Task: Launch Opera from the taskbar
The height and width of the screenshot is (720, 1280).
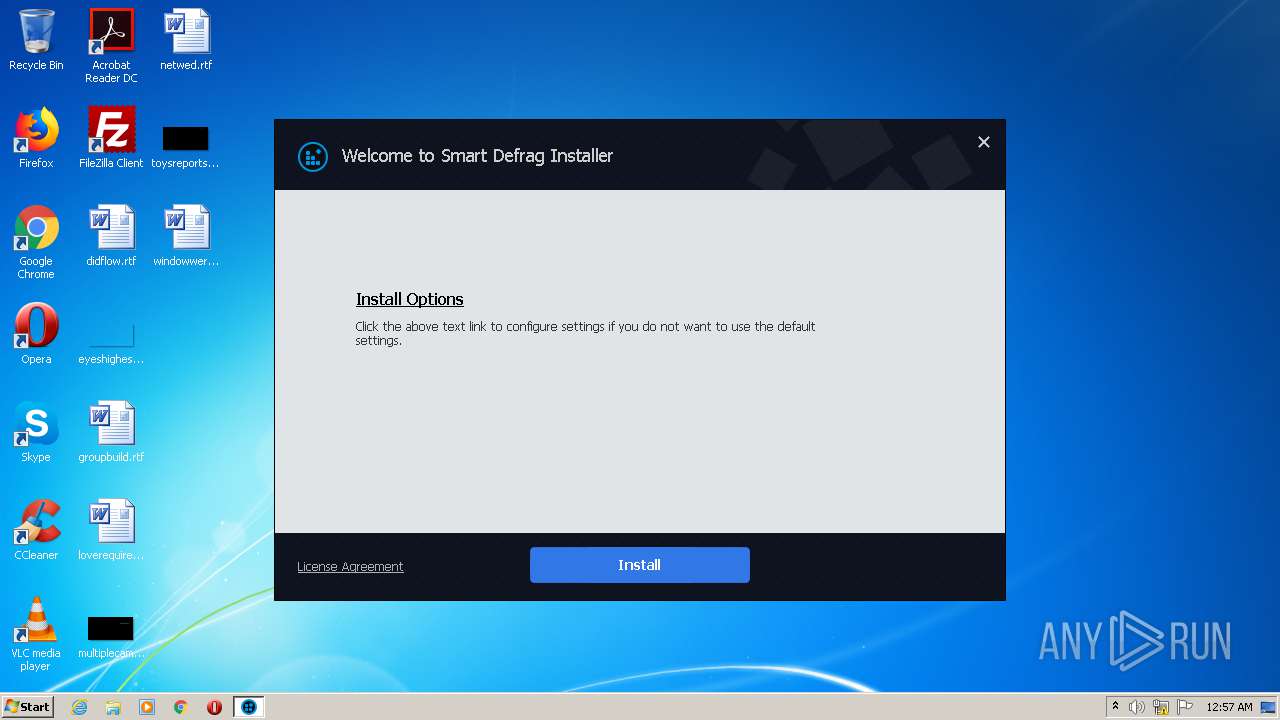Action: pos(214,707)
